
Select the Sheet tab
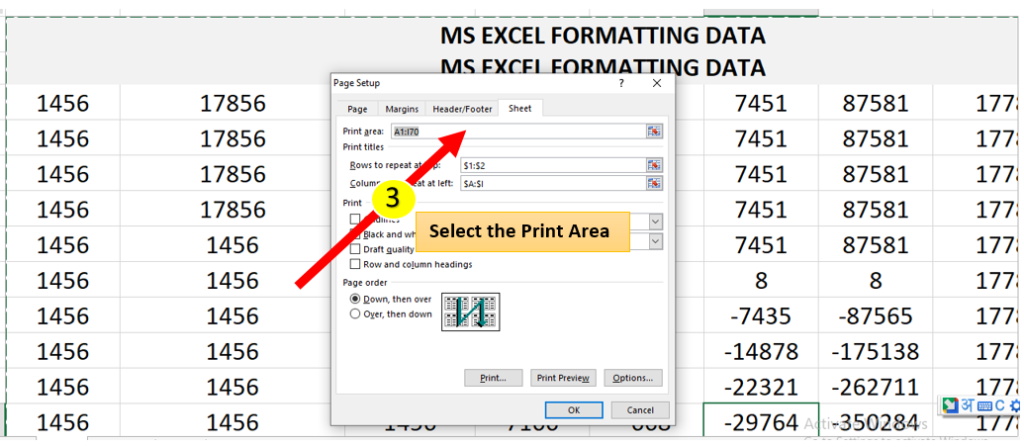click(x=520, y=108)
